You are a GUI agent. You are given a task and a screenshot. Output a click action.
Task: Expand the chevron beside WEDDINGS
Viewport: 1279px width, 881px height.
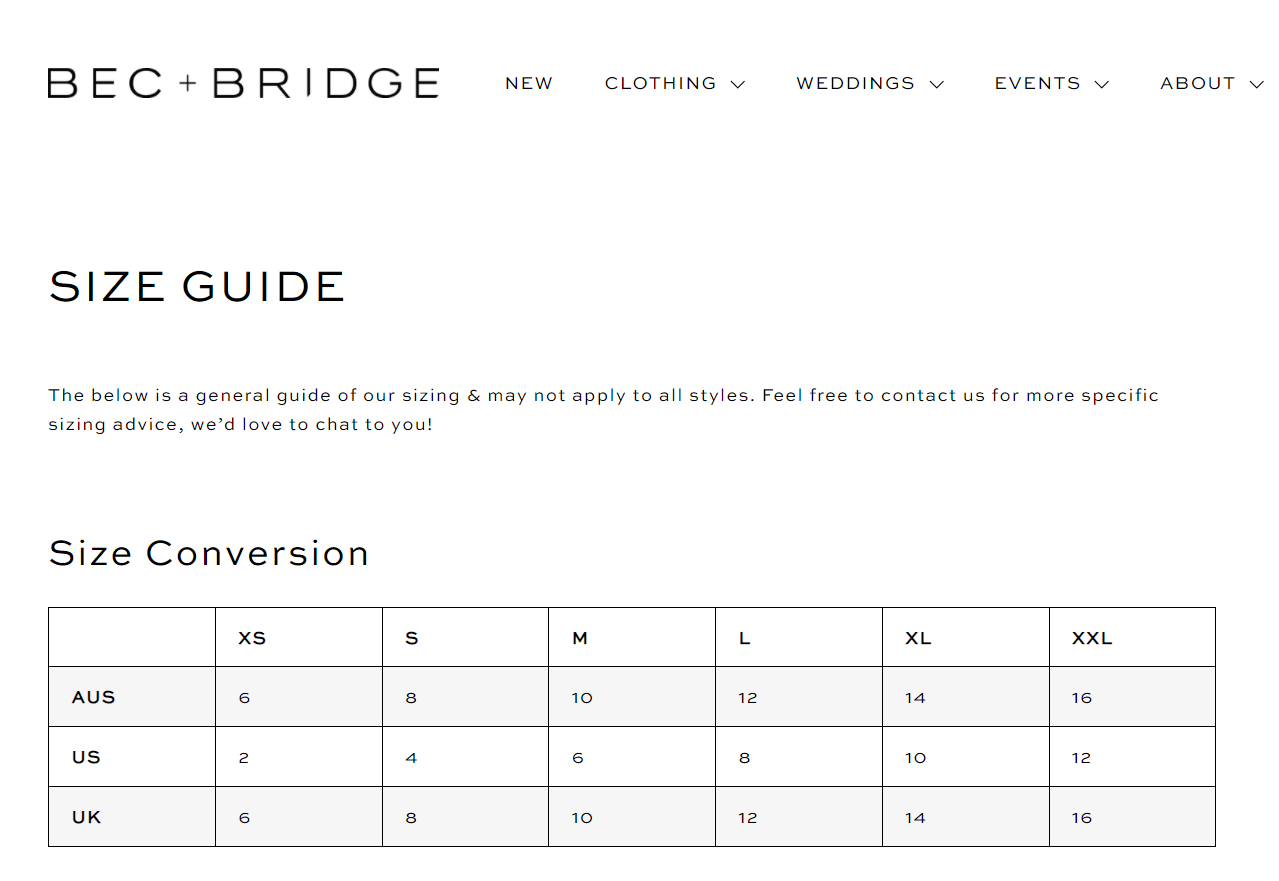pos(937,85)
